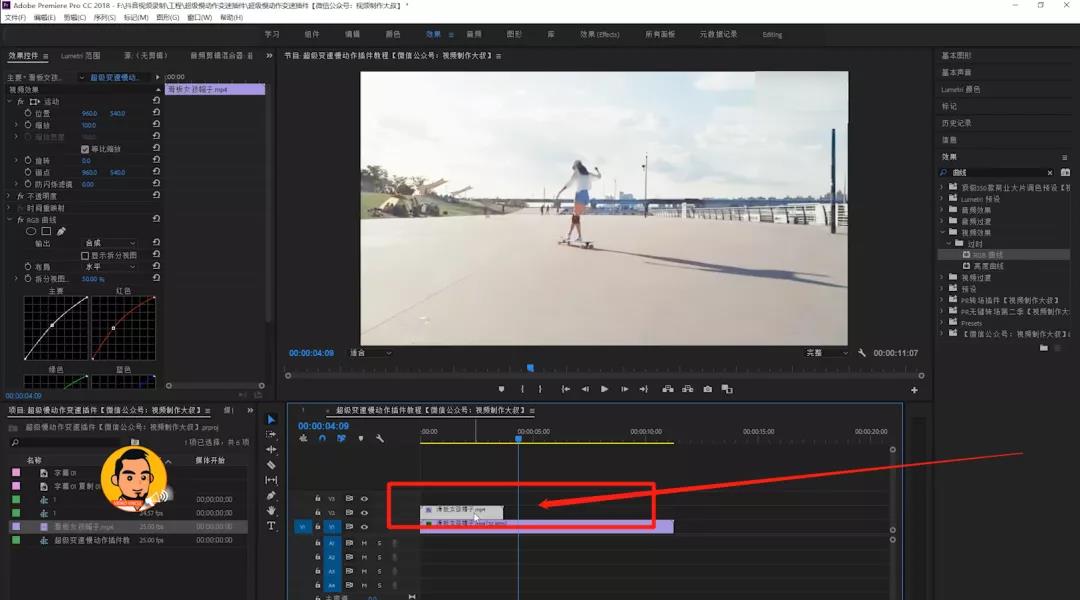Select the Selection arrow tool
The width and height of the screenshot is (1080, 600).
pyautogui.click(x=271, y=420)
